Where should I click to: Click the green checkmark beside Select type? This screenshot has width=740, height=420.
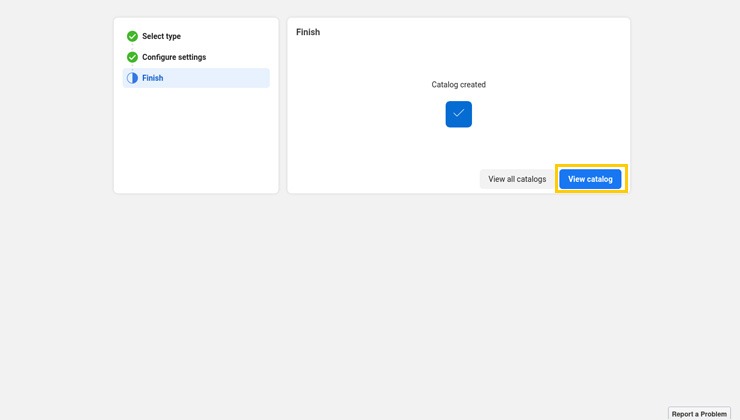click(132, 36)
